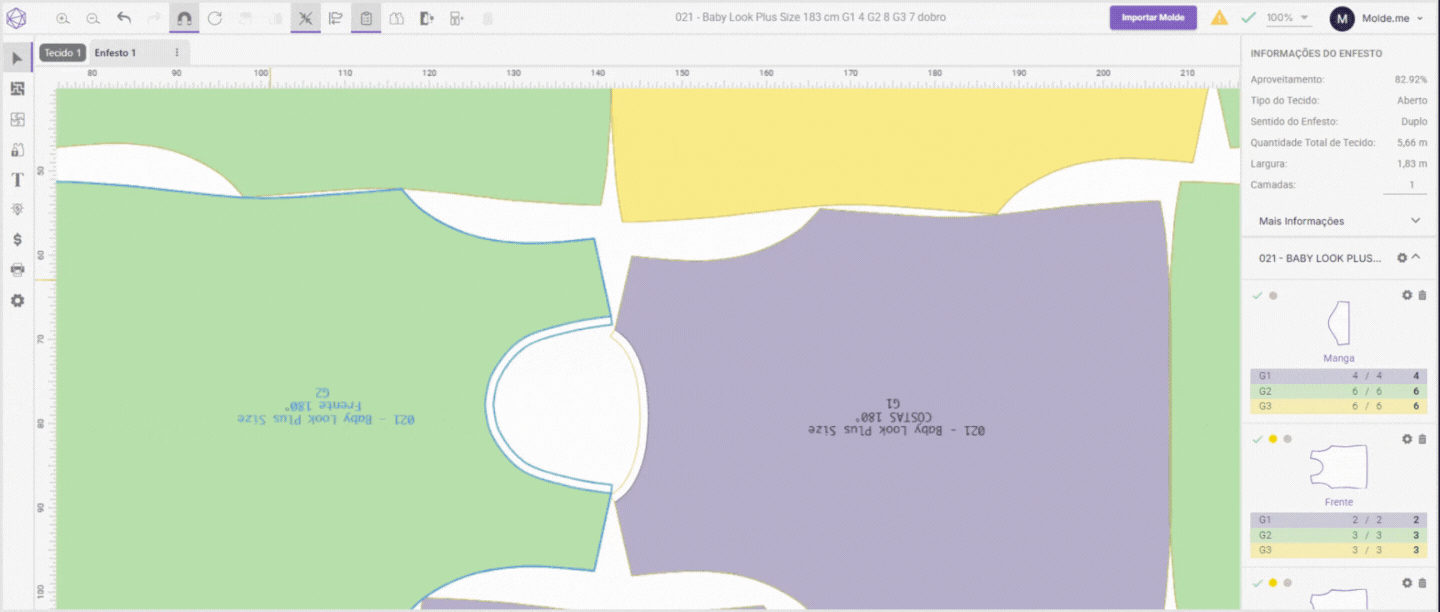Toggle the yellow dot on Frente piece
1440x612 pixels.
pyautogui.click(x=1273, y=439)
